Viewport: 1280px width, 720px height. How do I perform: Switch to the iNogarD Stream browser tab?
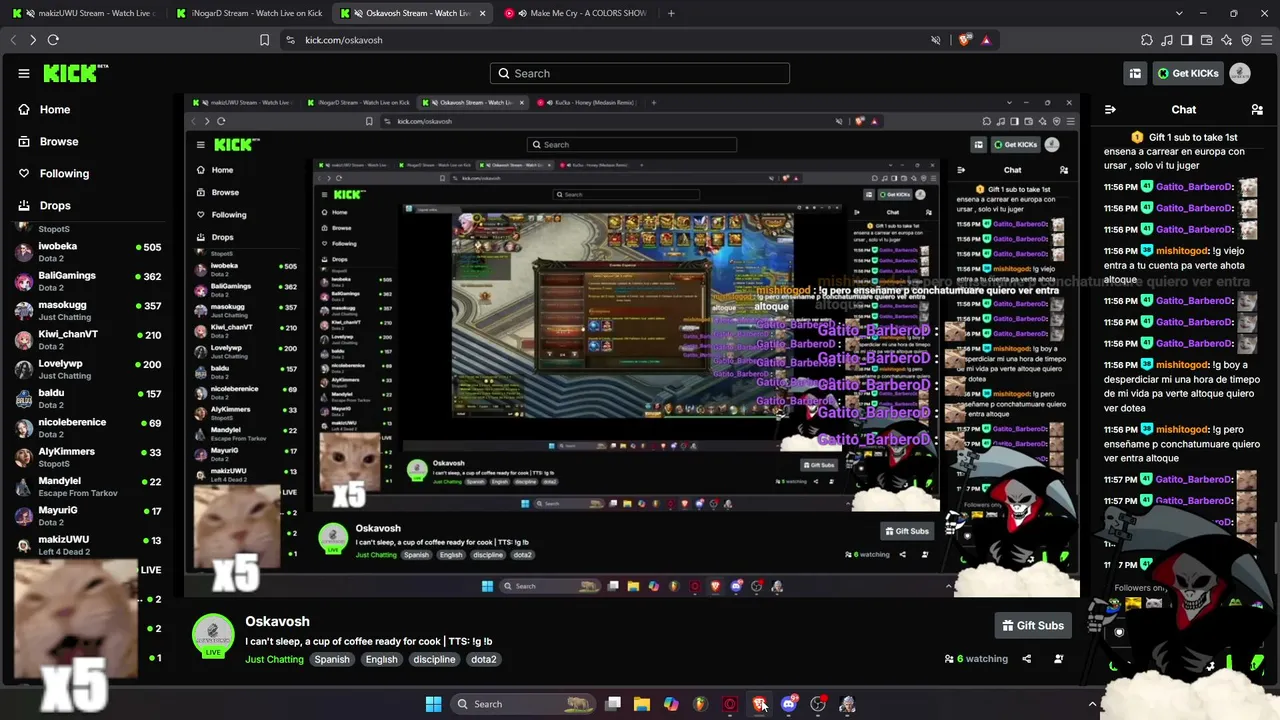[248, 13]
